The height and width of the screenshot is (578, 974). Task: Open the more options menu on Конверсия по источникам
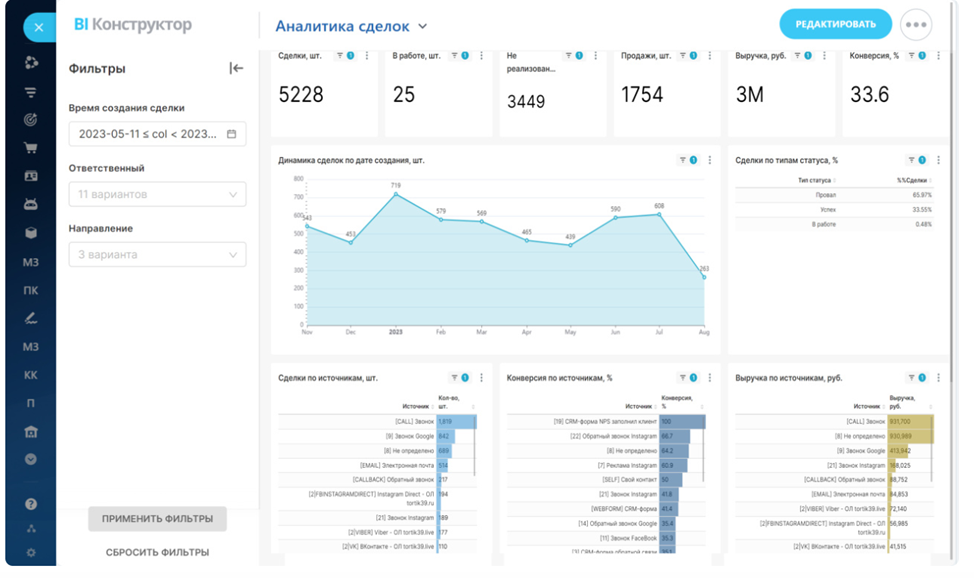point(710,377)
